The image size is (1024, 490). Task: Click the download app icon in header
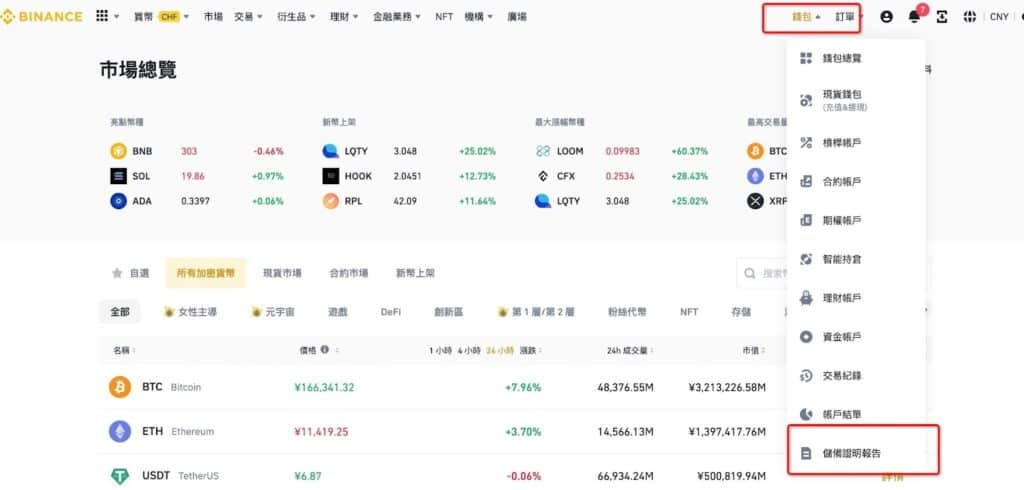tap(941, 17)
